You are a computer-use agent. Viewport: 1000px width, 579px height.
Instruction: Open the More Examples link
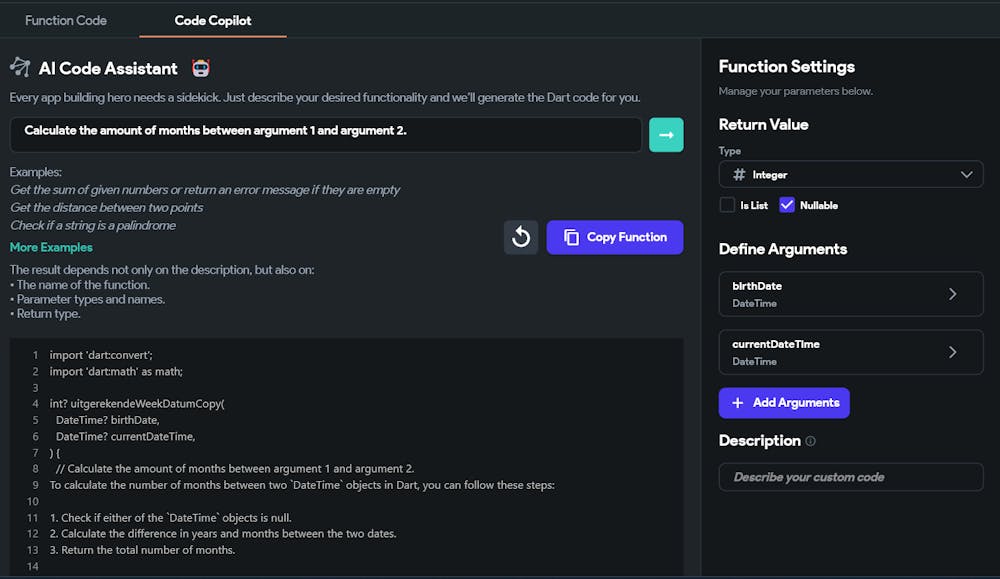(x=51, y=247)
